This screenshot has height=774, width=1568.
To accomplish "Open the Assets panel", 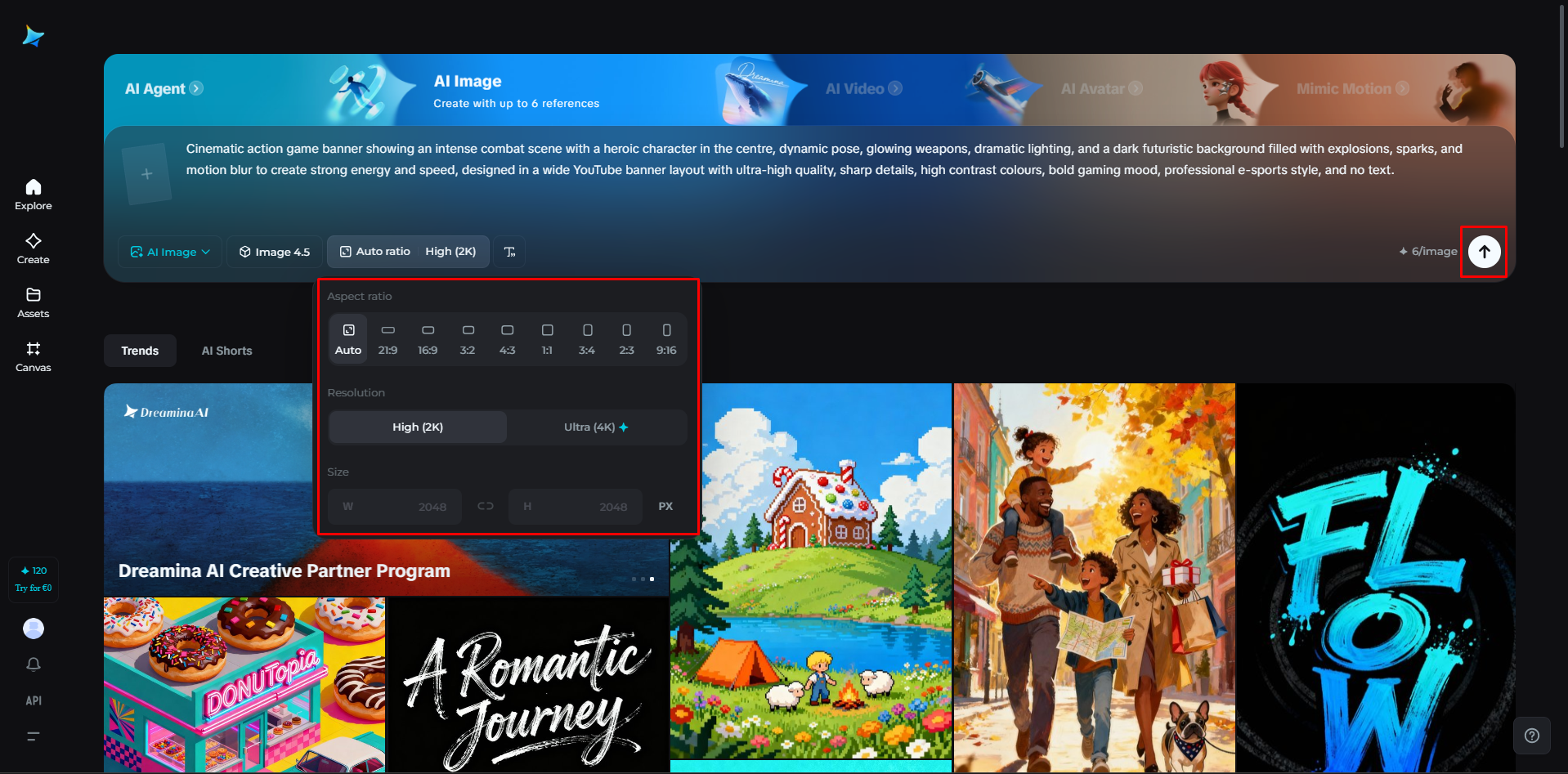I will point(33,302).
